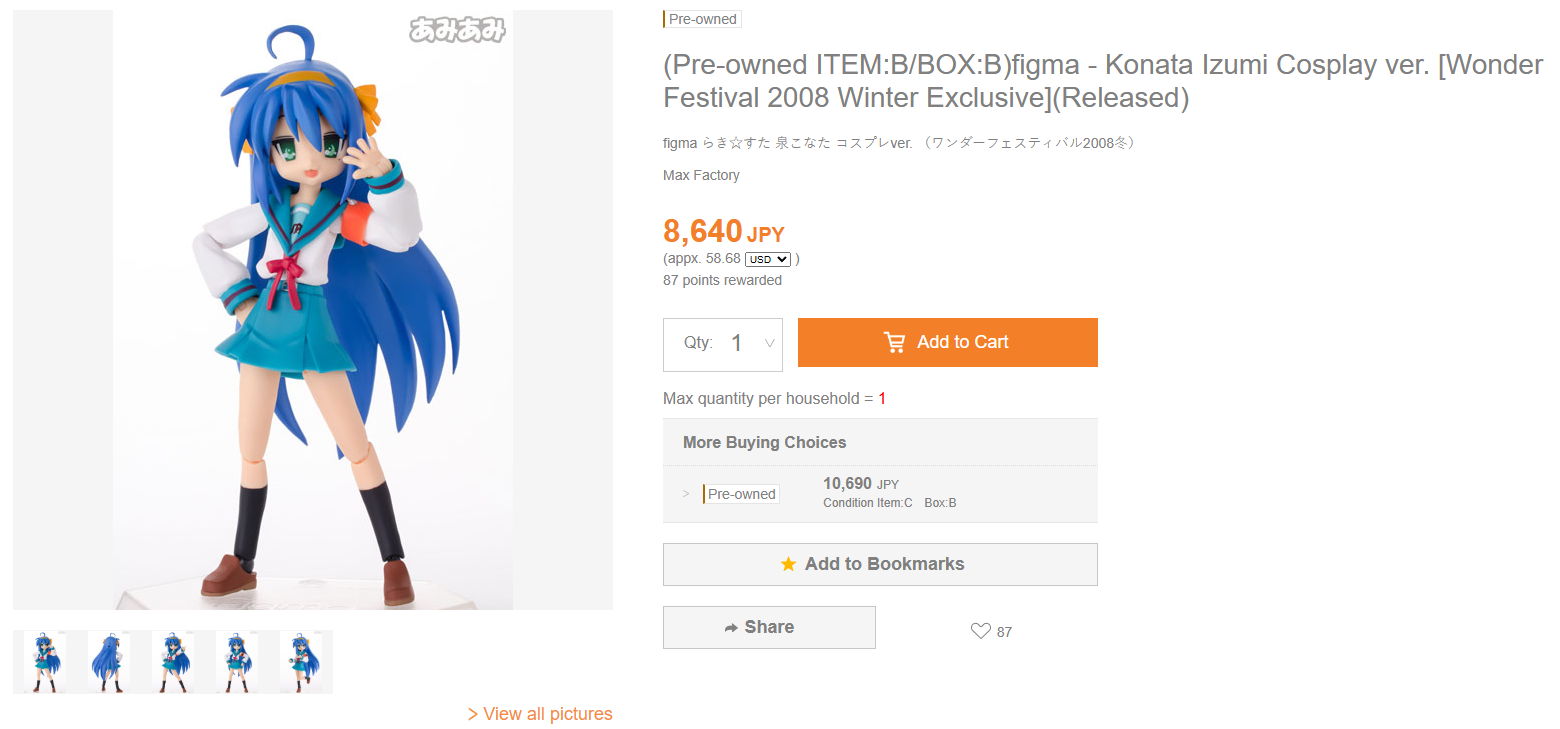Click the yellow star icon in Add to Bookmarks
1560x729 pixels.
coord(788,564)
